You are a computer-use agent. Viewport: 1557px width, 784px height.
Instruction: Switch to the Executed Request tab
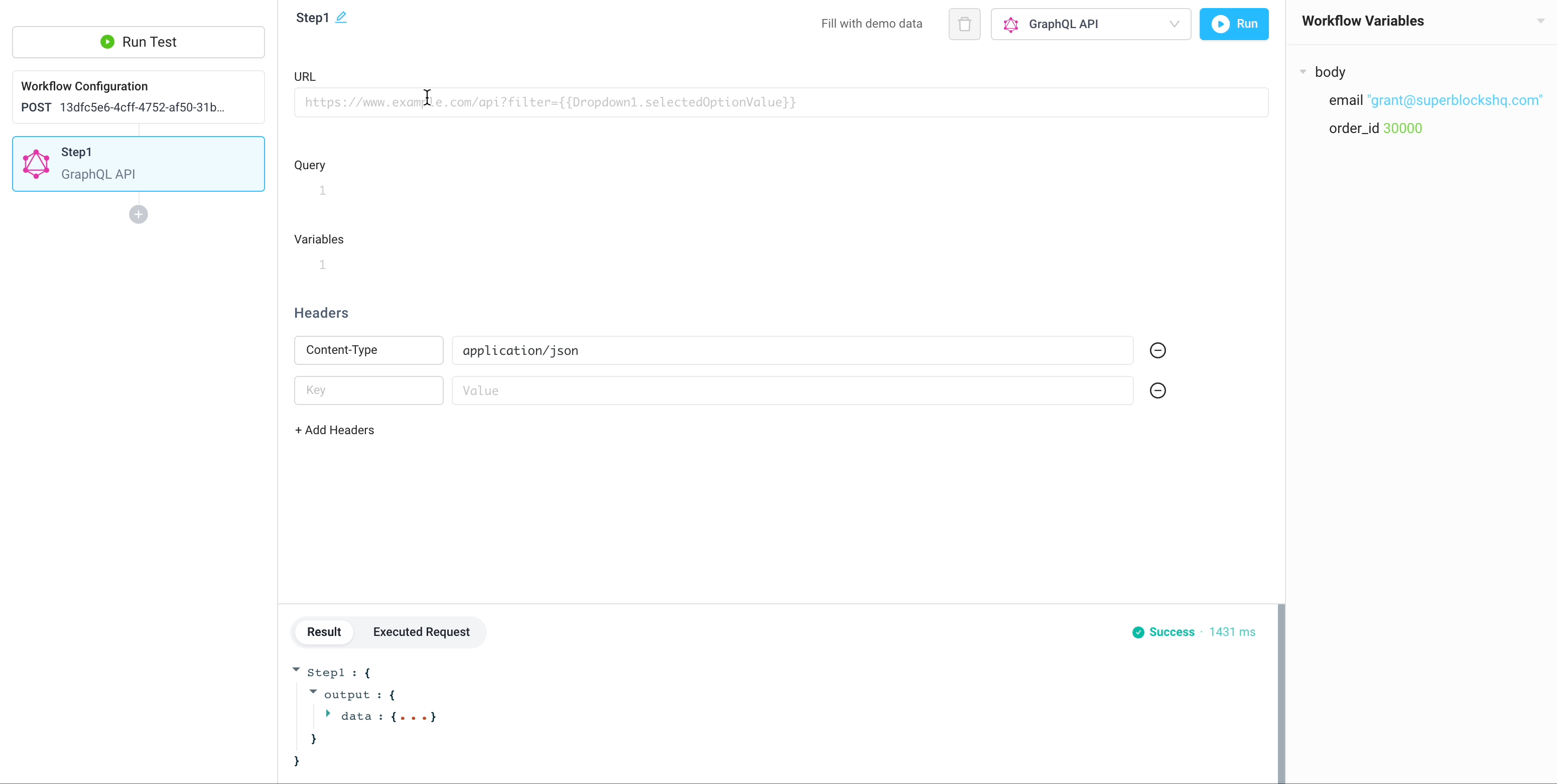click(x=421, y=632)
